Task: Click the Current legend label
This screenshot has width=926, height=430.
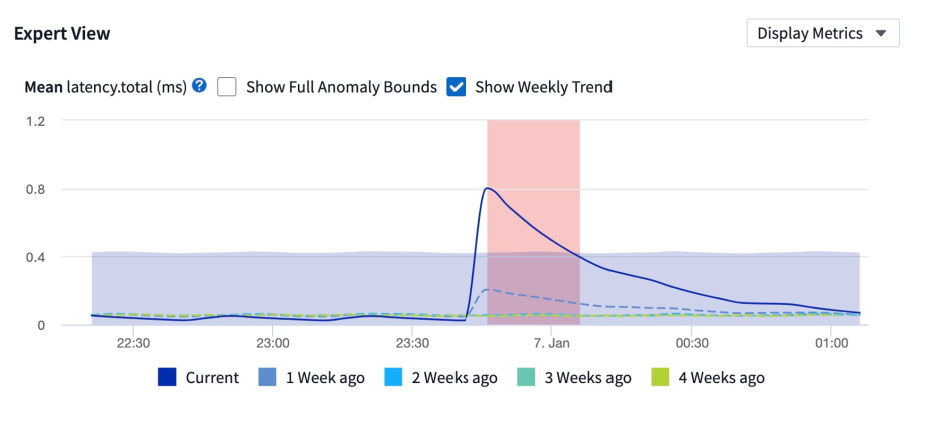Action: coord(212,378)
